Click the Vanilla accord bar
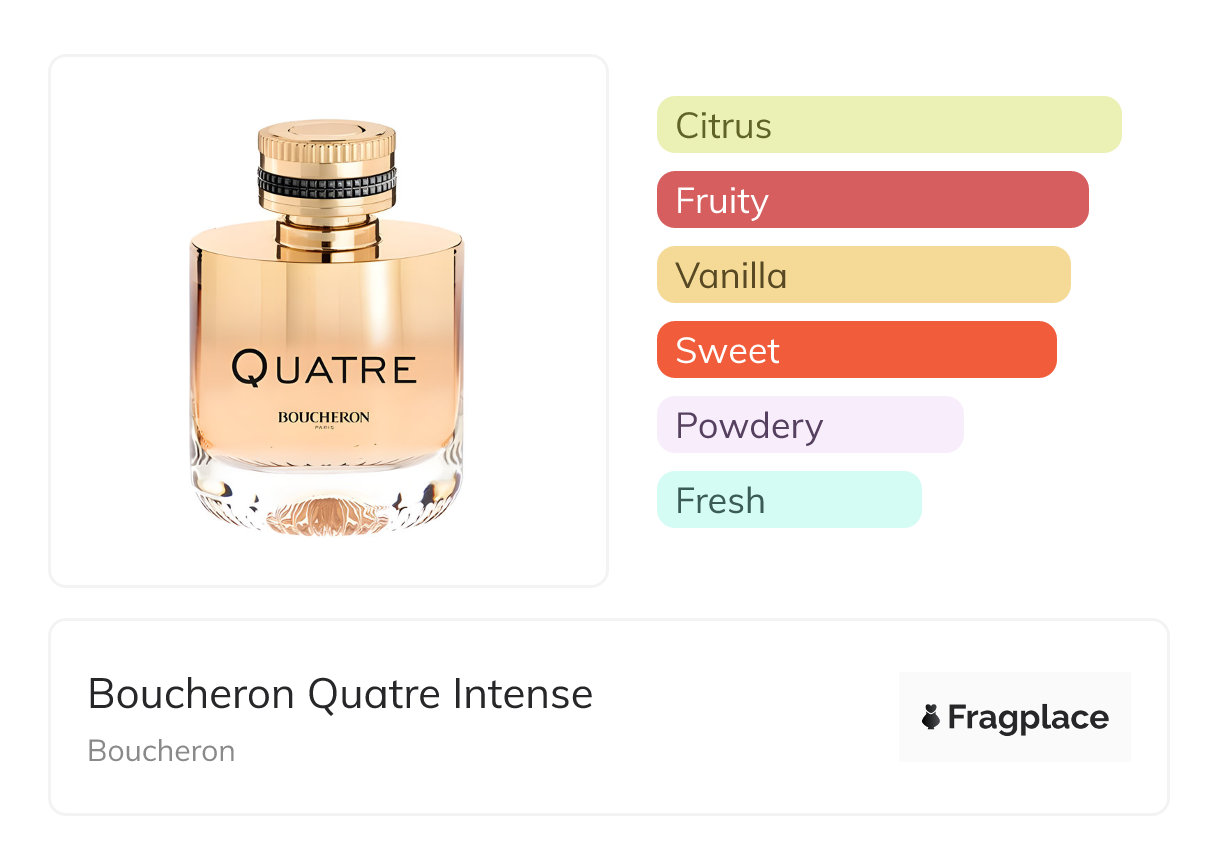The width and height of the screenshot is (1218, 864). pos(863,275)
